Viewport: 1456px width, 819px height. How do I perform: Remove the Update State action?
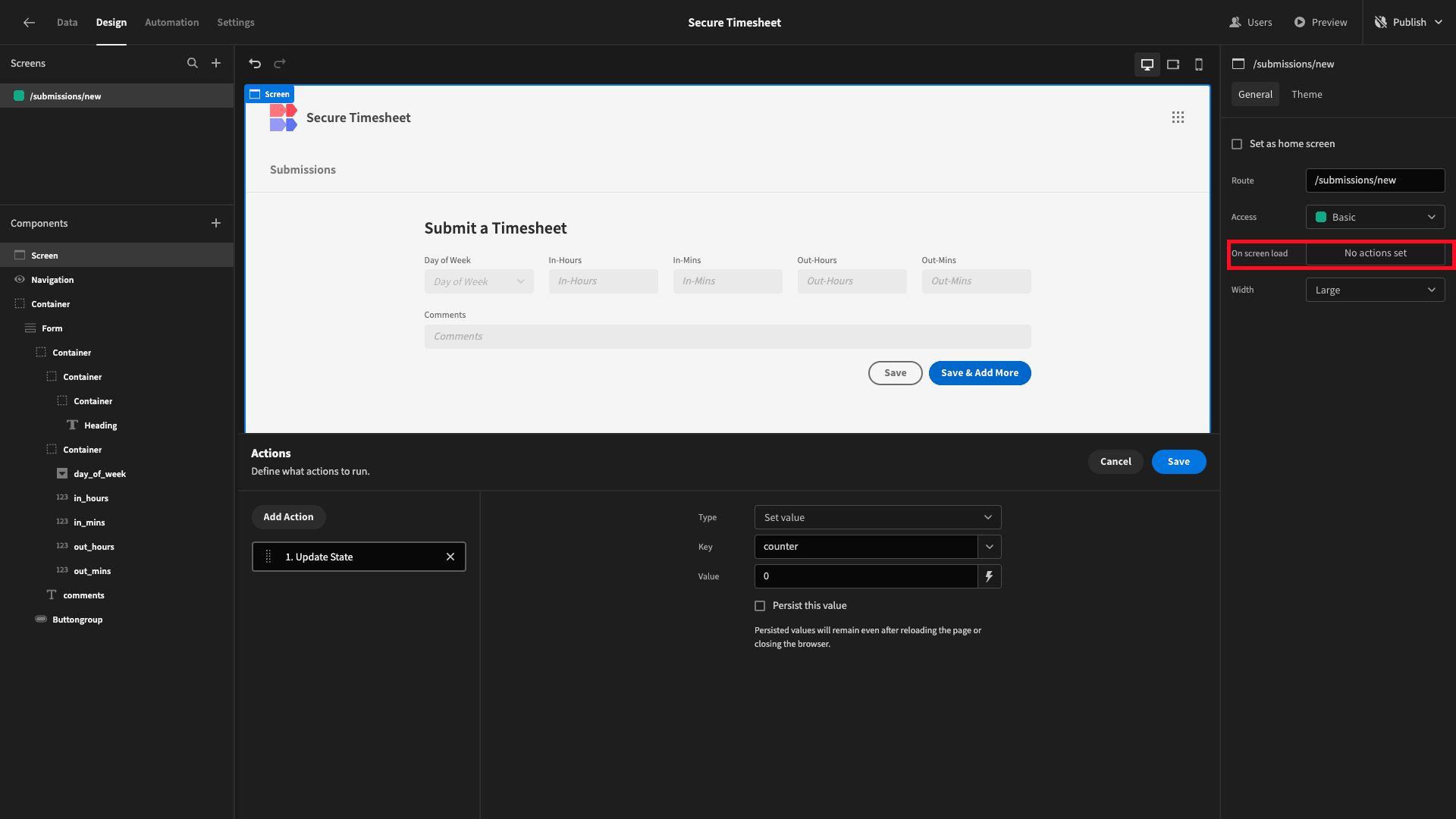point(450,557)
